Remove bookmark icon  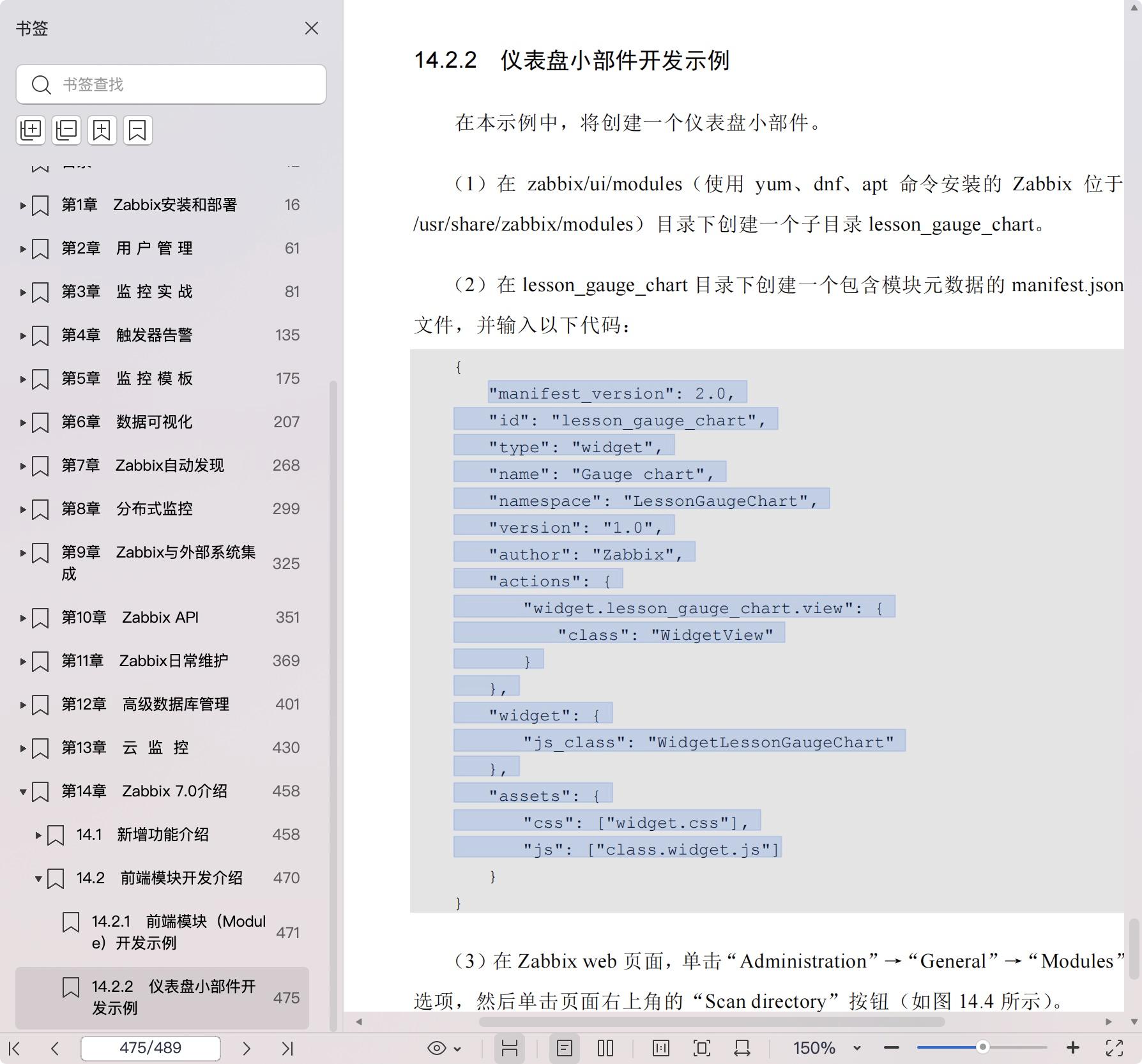click(x=137, y=130)
